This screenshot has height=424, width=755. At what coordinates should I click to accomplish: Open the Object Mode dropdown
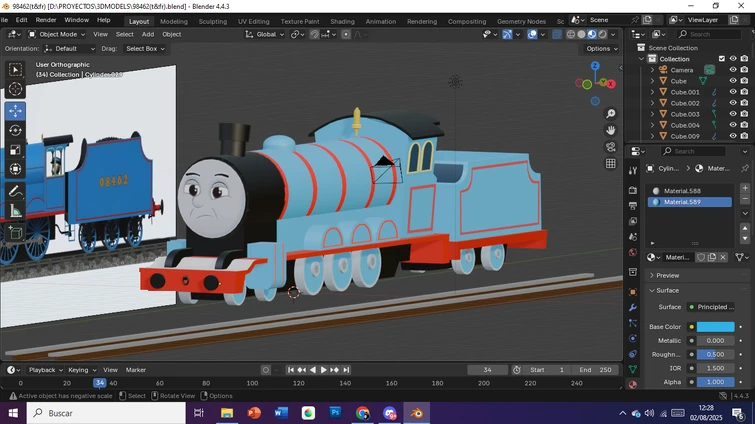pos(57,34)
